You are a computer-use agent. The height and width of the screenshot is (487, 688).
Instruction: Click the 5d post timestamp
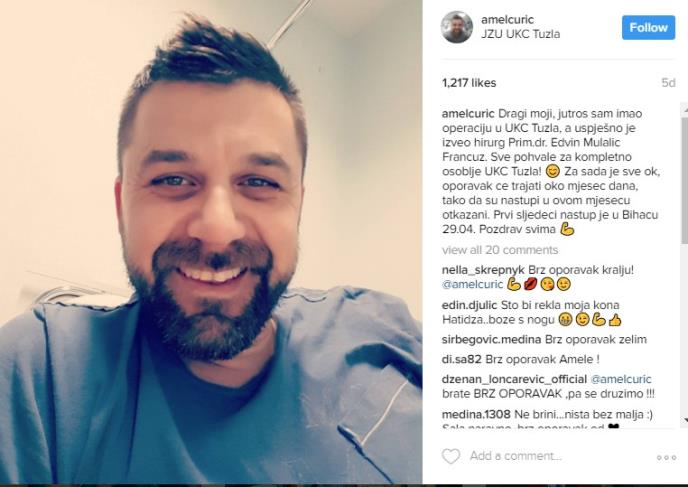pos(668,83)
